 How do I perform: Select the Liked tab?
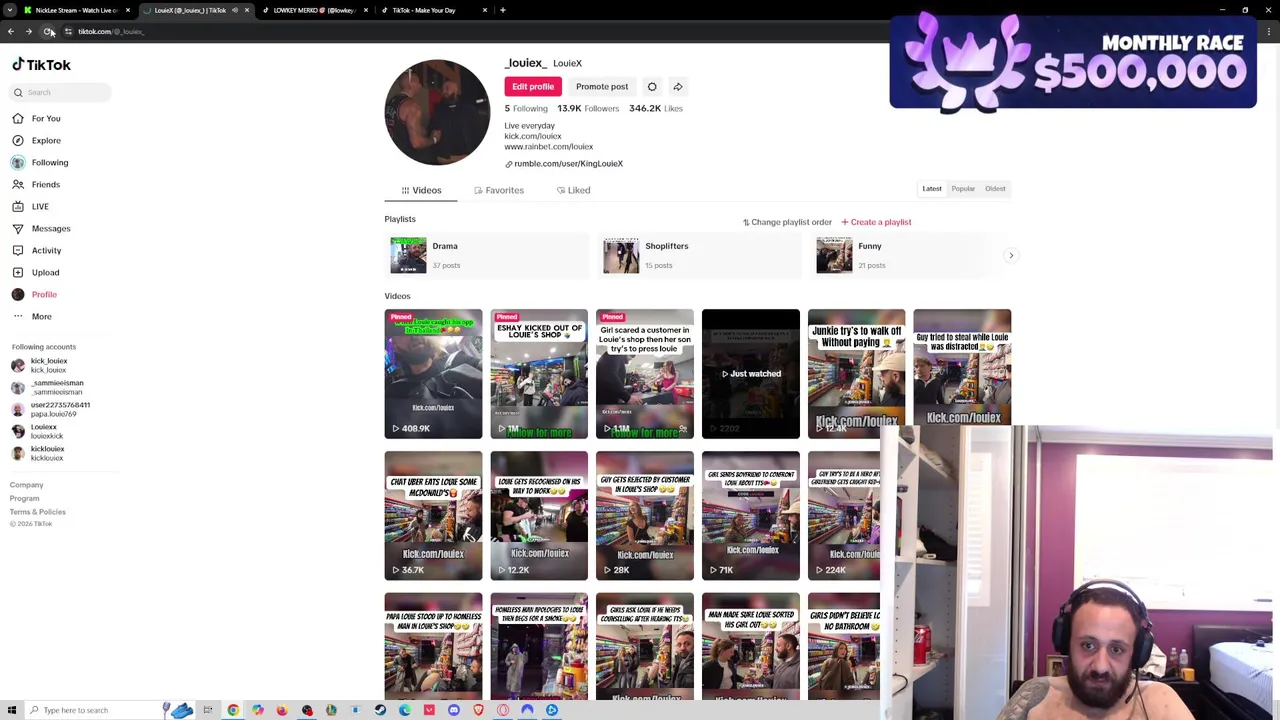click(x=573, y=190)
